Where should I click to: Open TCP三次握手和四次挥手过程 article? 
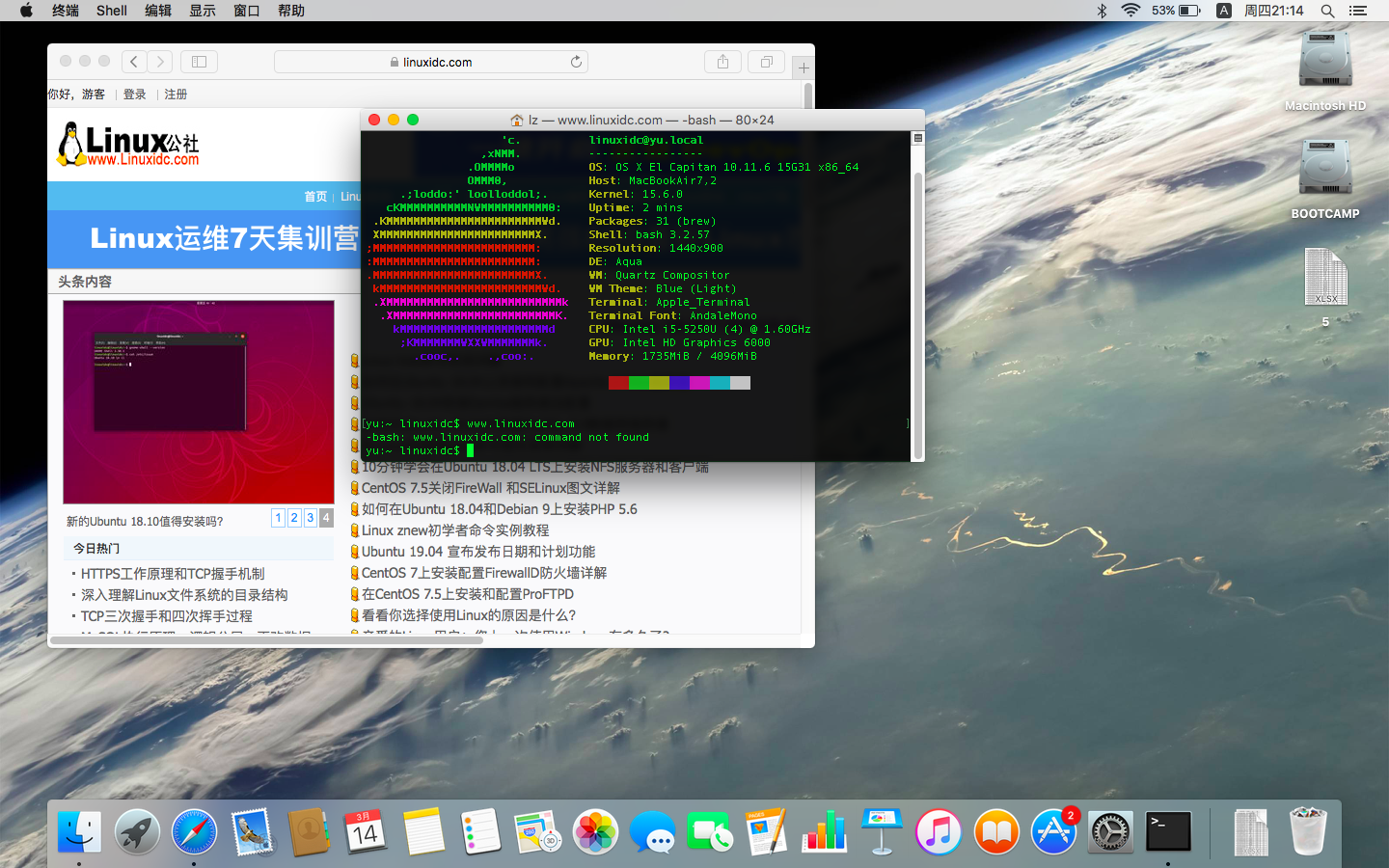[166, 616]
